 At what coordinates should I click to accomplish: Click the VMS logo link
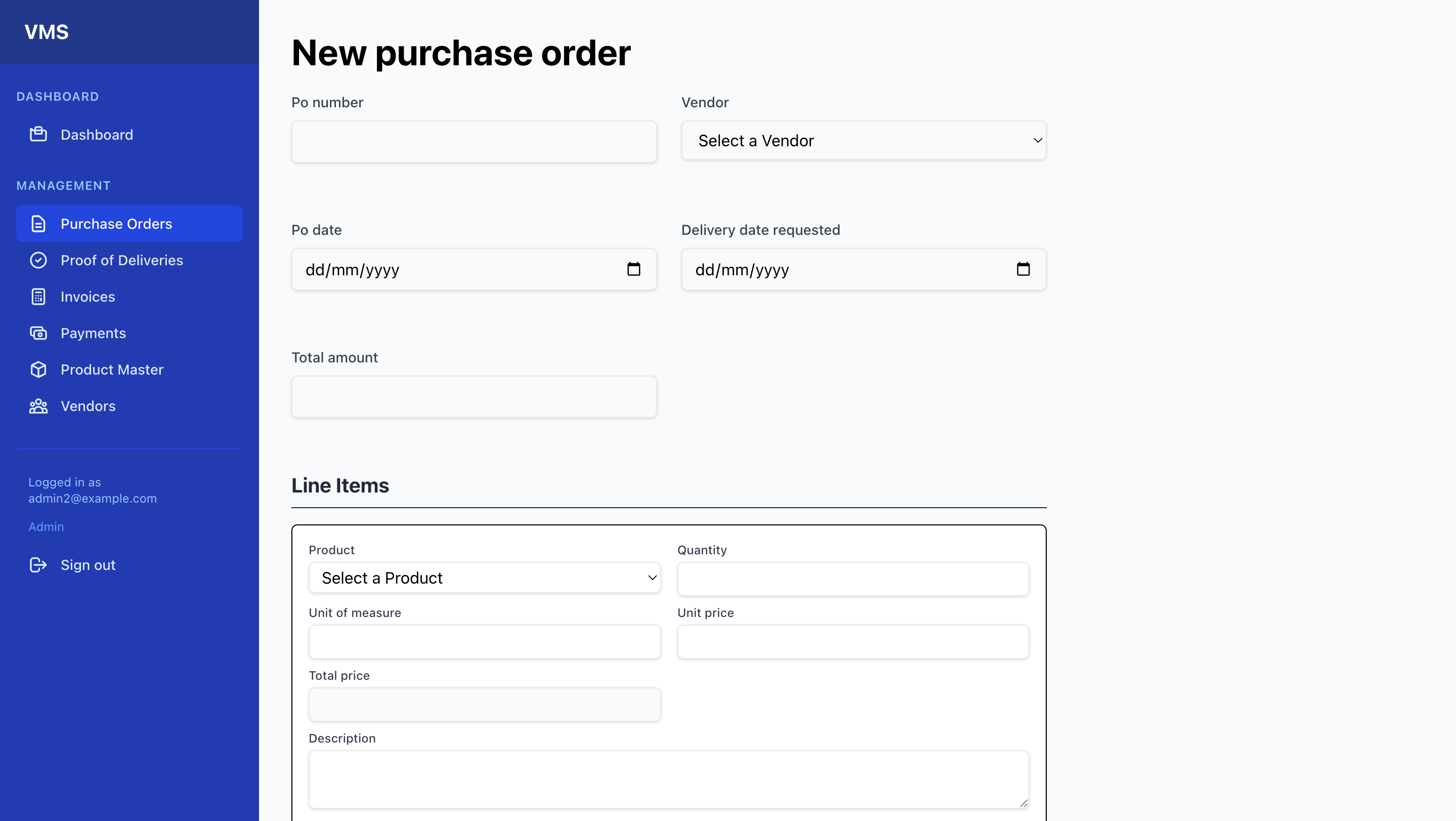(47, 32)
